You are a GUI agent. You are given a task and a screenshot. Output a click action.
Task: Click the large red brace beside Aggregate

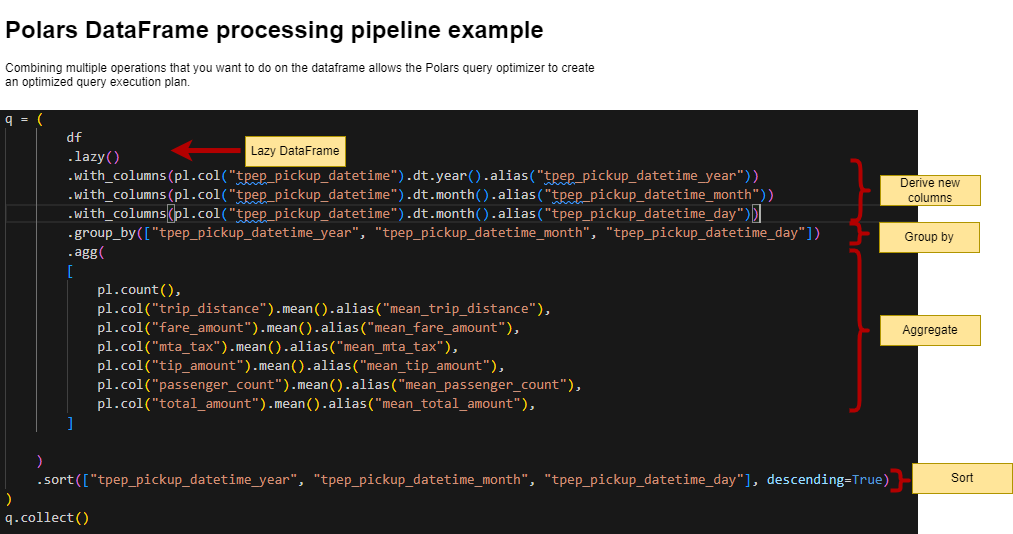[858, 329]
